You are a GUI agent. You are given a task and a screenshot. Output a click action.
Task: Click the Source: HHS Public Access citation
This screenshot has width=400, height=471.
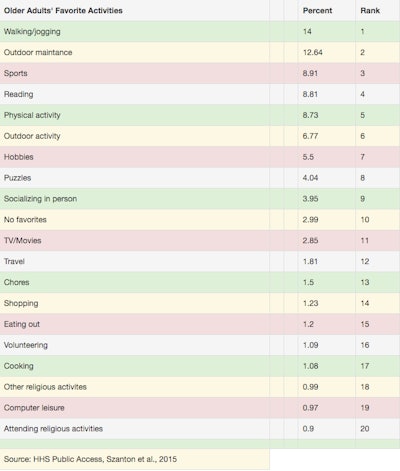pos(90,459)
